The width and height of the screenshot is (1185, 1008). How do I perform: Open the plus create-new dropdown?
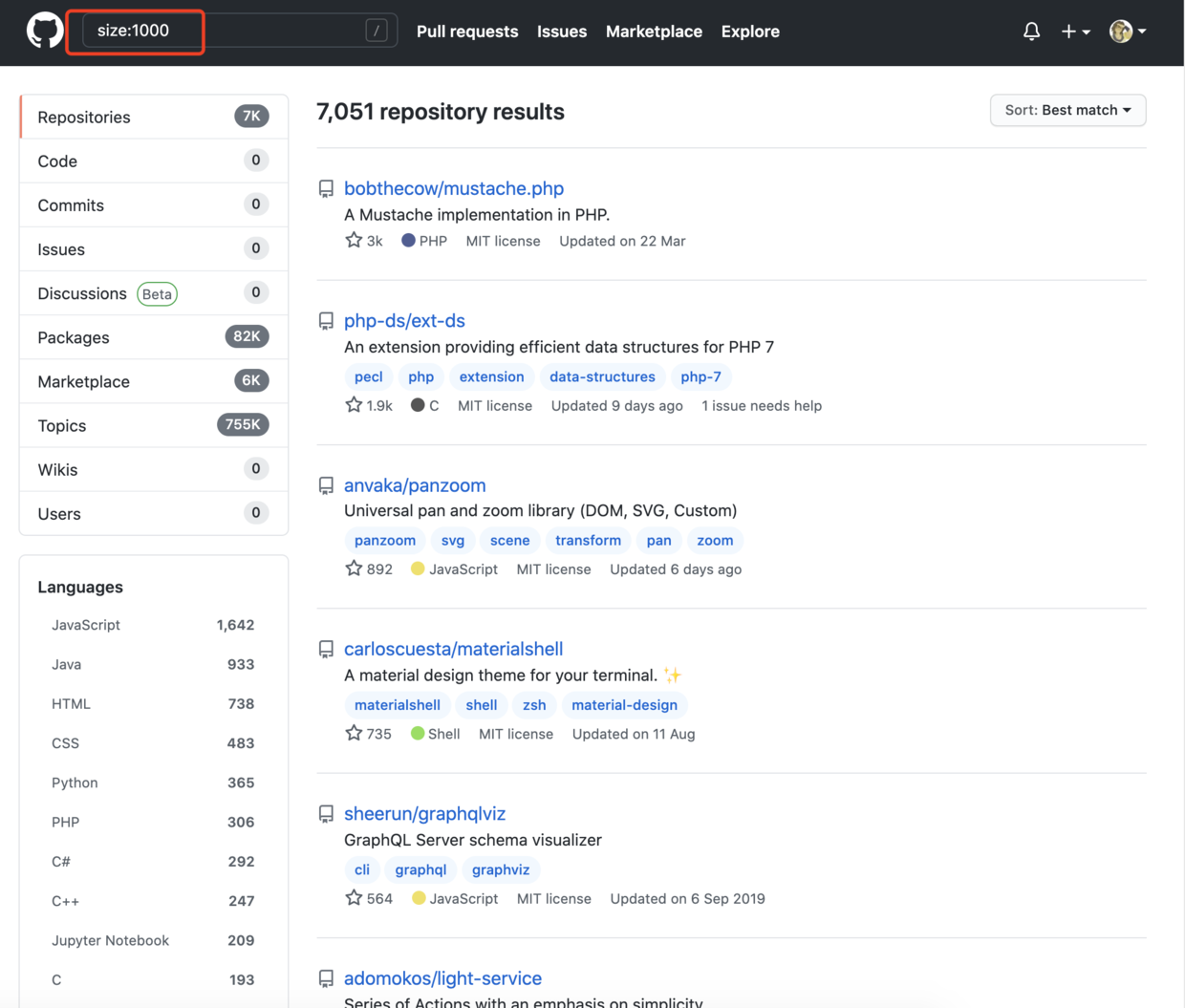[x=1075, y=32]
